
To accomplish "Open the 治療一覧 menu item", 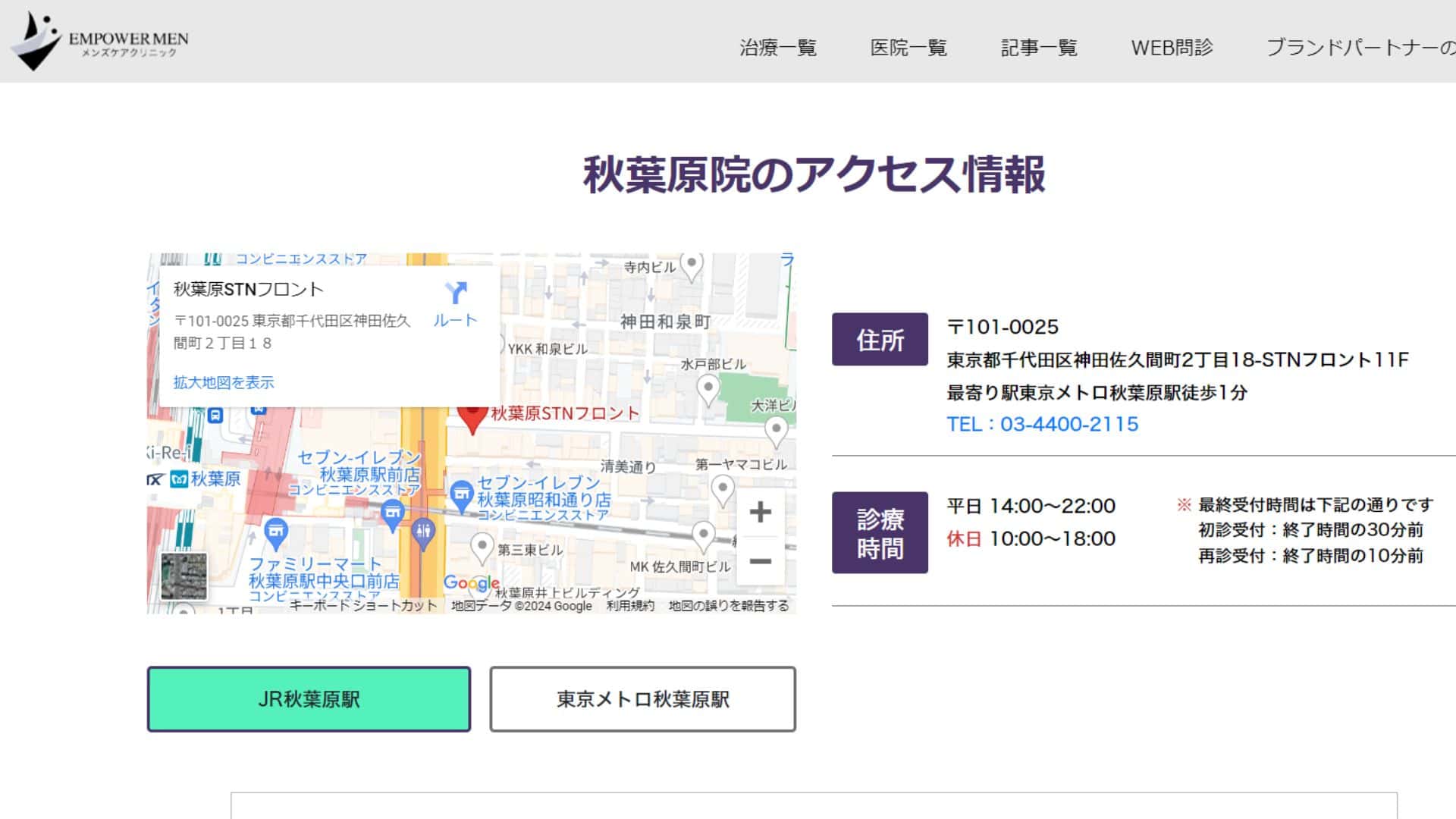I will coord(778,48).
